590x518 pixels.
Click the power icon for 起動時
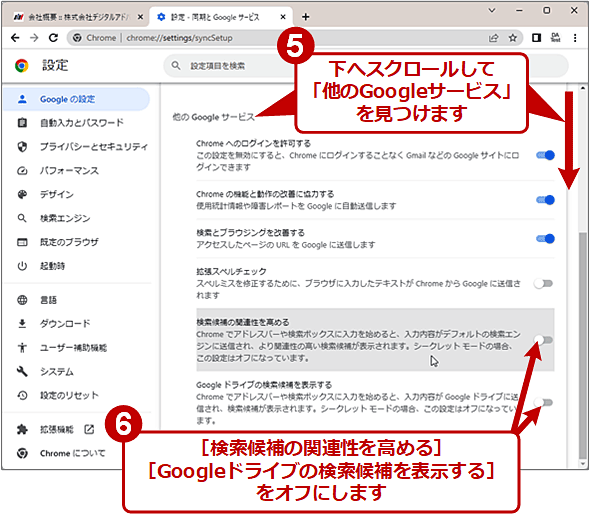pos(22,266)
